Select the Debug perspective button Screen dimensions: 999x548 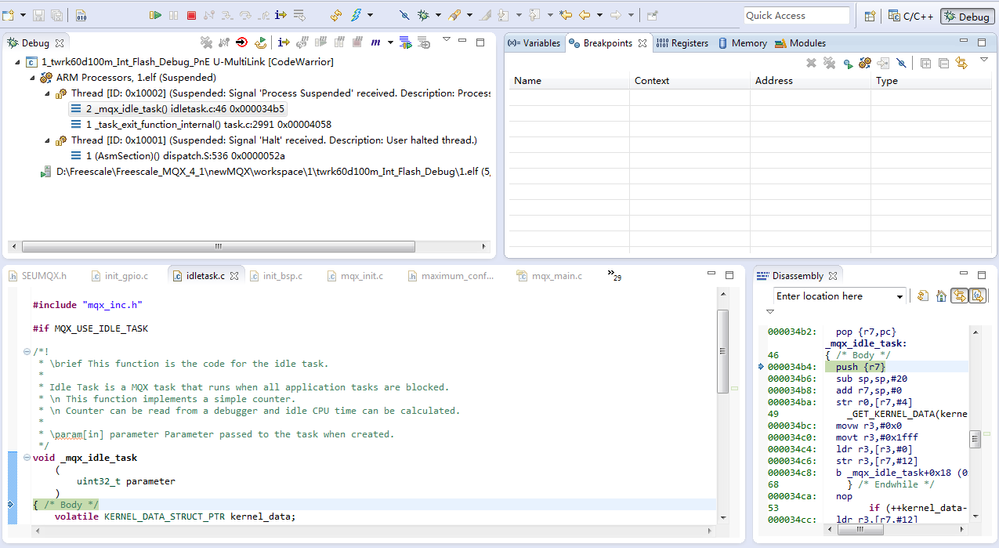coord(967,17)
